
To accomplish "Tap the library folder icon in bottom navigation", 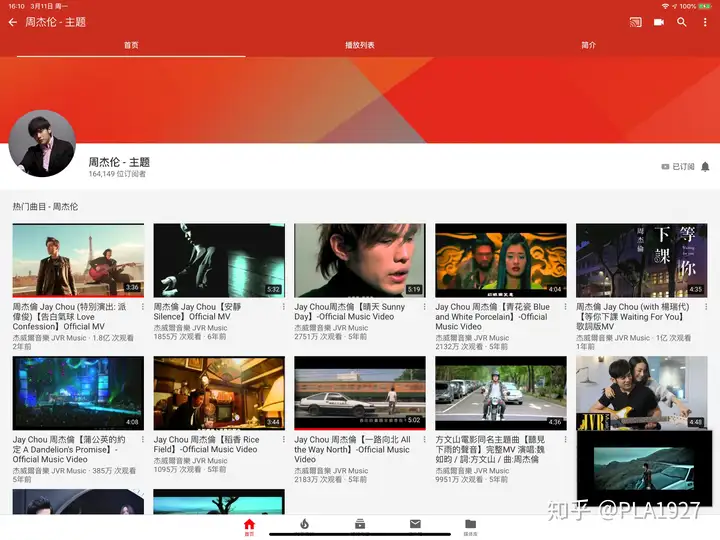I will pyautogui.click(x=471, y=524).
